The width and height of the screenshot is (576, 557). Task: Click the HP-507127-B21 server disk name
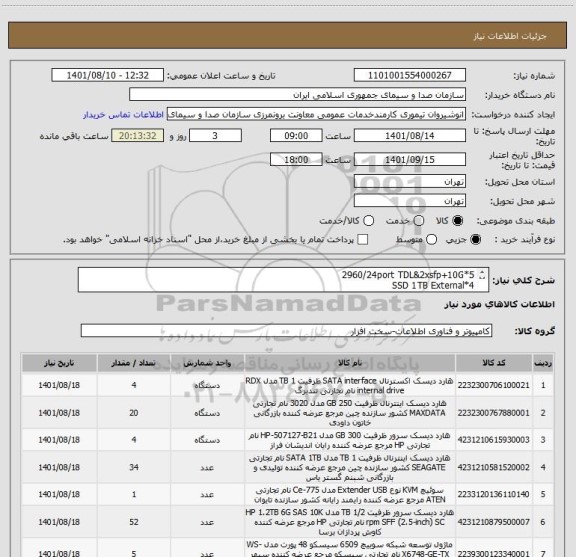(x=349, y=440)
